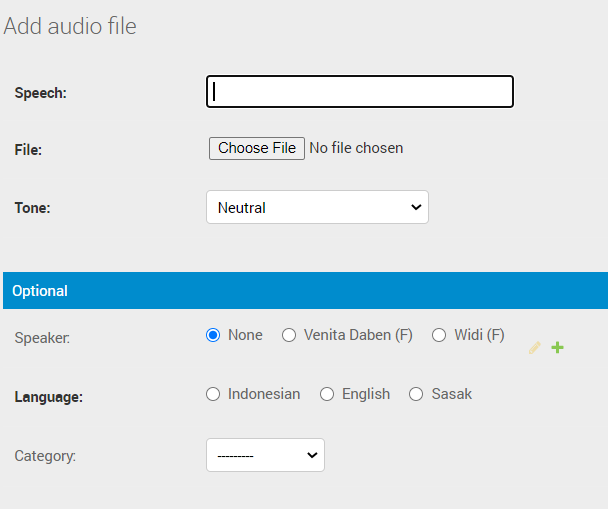Click the green plus icon to add a speaker

tap(557, 348)
